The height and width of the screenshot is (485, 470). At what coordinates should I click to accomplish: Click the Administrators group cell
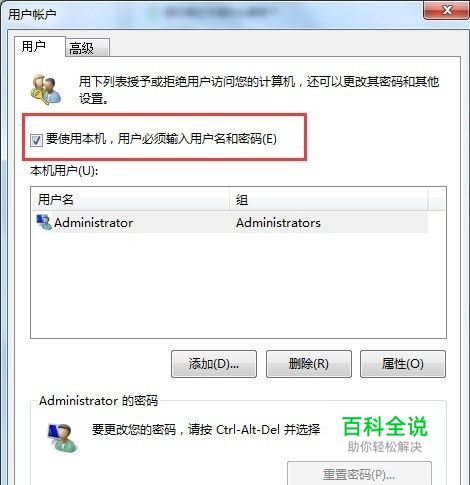pyautogui.click(x=278, y=223)
